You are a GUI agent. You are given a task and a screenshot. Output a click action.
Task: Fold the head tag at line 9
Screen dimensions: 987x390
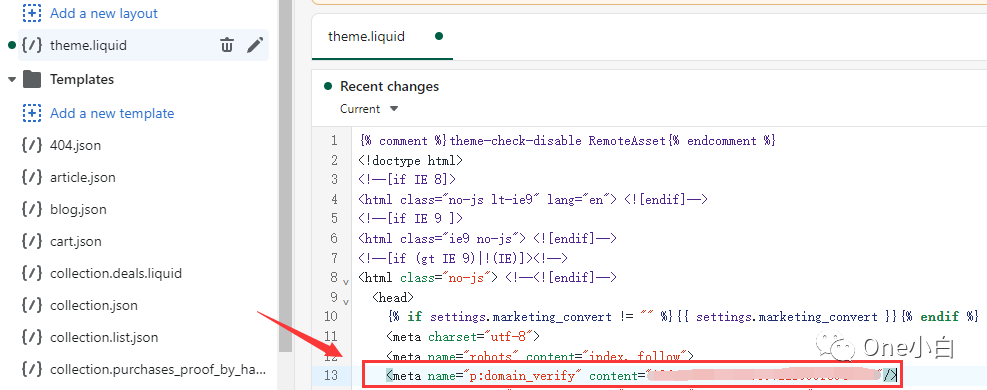[346, 301]
